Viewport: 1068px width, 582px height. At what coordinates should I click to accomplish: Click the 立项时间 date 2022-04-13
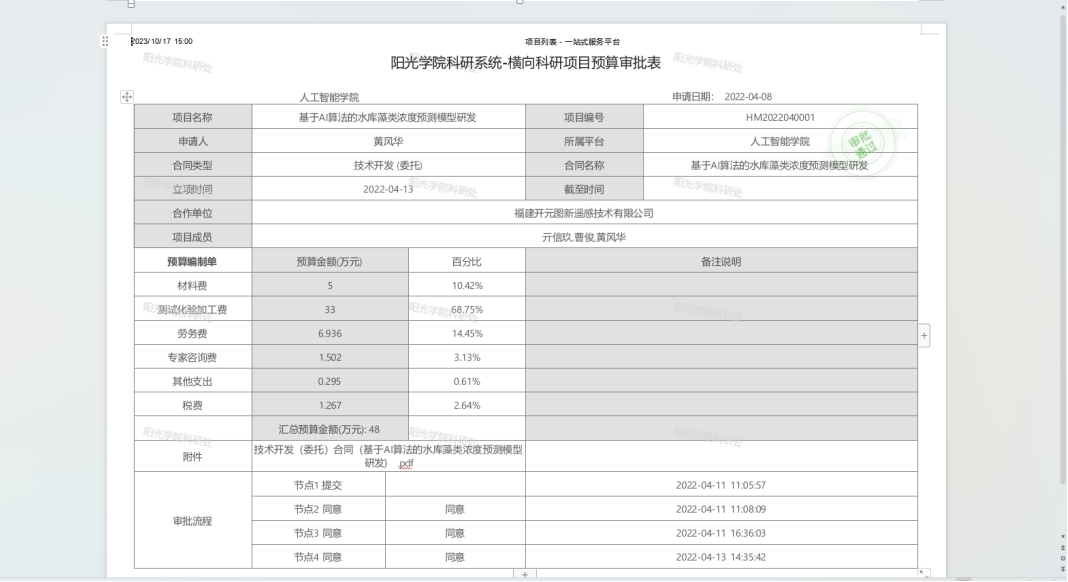click(x=388, y=189)
